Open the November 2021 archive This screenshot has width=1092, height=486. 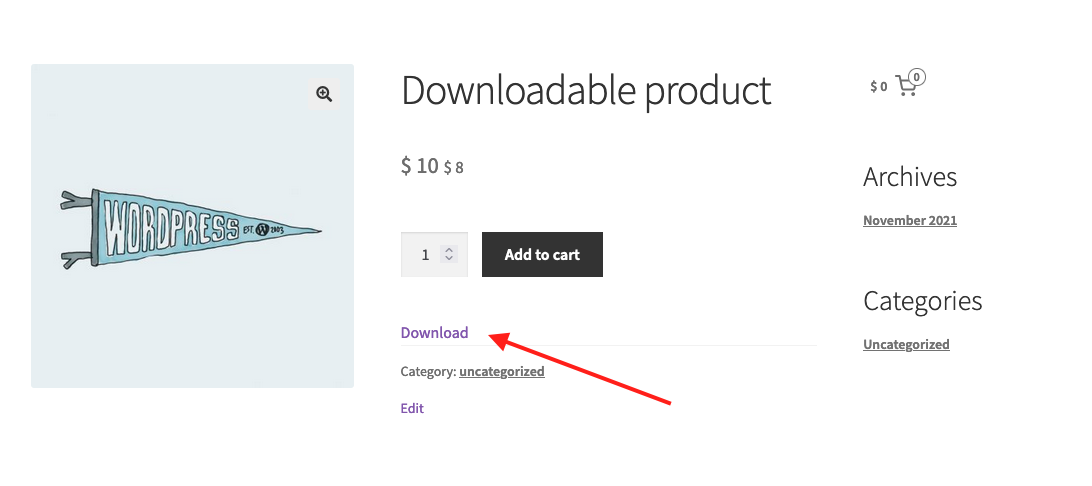tap(910, 221)
